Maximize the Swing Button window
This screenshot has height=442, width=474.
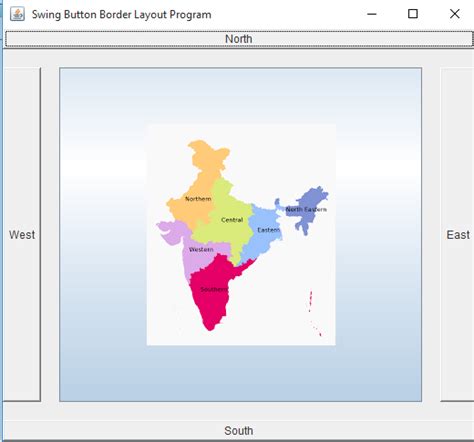(413, 14)
